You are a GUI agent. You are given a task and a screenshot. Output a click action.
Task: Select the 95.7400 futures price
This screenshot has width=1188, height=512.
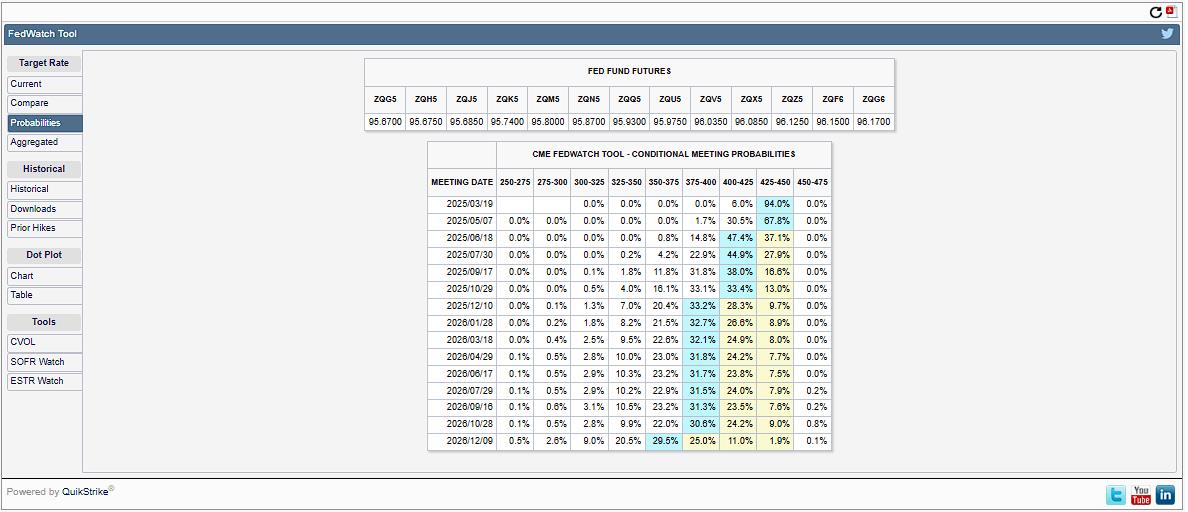click(x=507, y=121)
